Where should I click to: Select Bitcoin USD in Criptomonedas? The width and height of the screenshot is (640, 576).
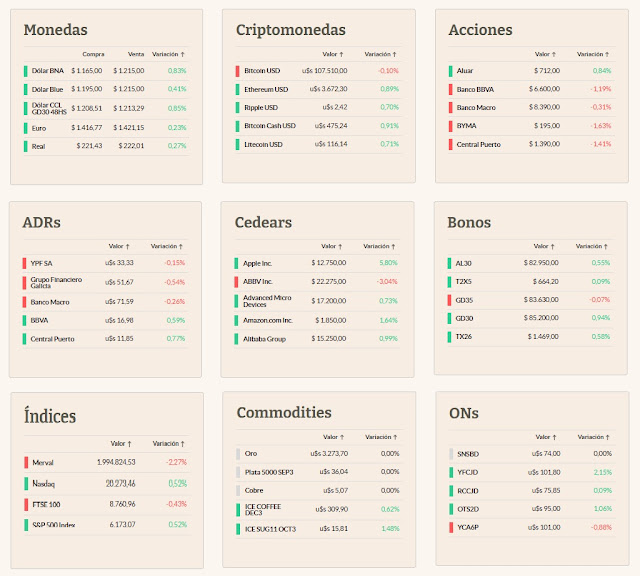[318, 71]
